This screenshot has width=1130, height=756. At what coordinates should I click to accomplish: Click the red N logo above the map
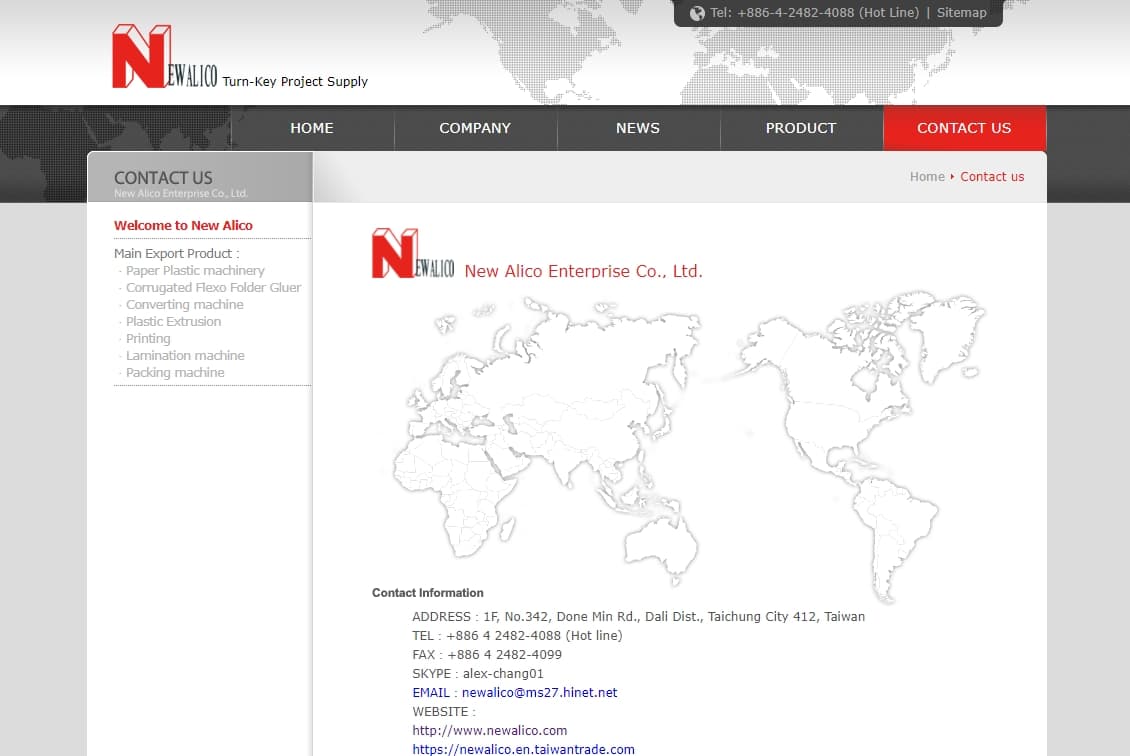pyautogui.click(x=413, y=253)
